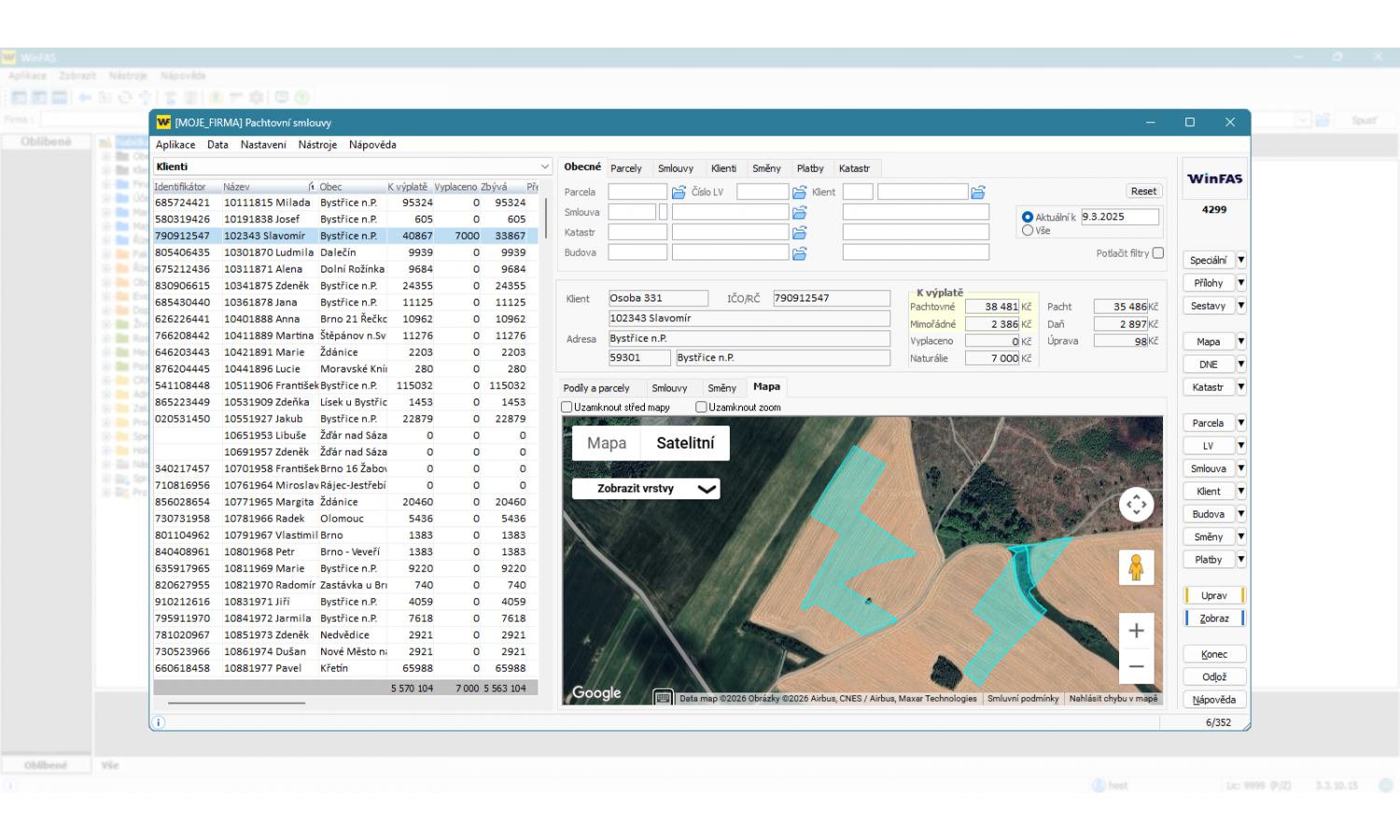This screenshot has height=840, width=1400.
Task: Click the map camera pan control icon
Action: [1136, 505]
